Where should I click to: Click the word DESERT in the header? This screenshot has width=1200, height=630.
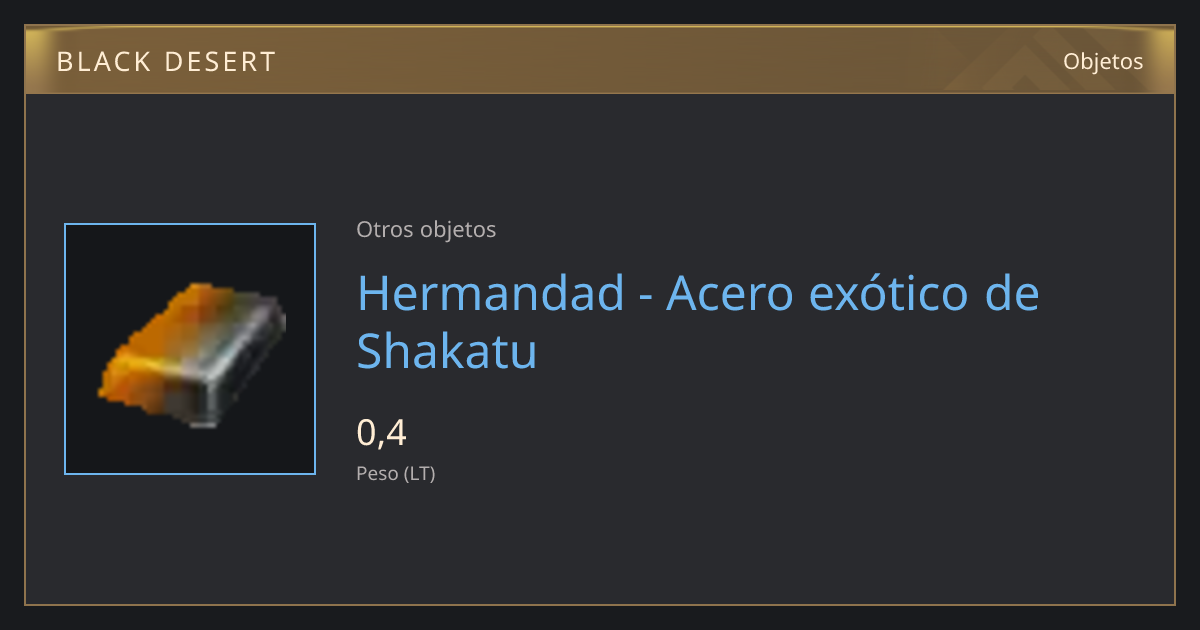pos(220,62)
